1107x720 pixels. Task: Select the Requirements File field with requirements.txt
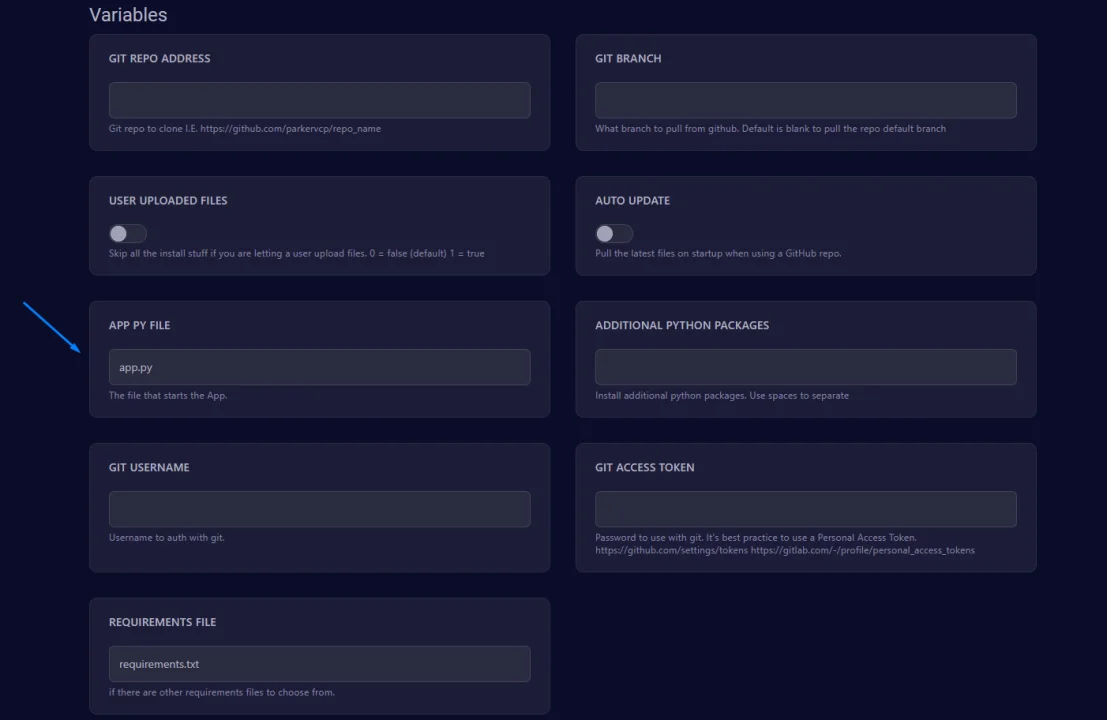click(319, 664)
